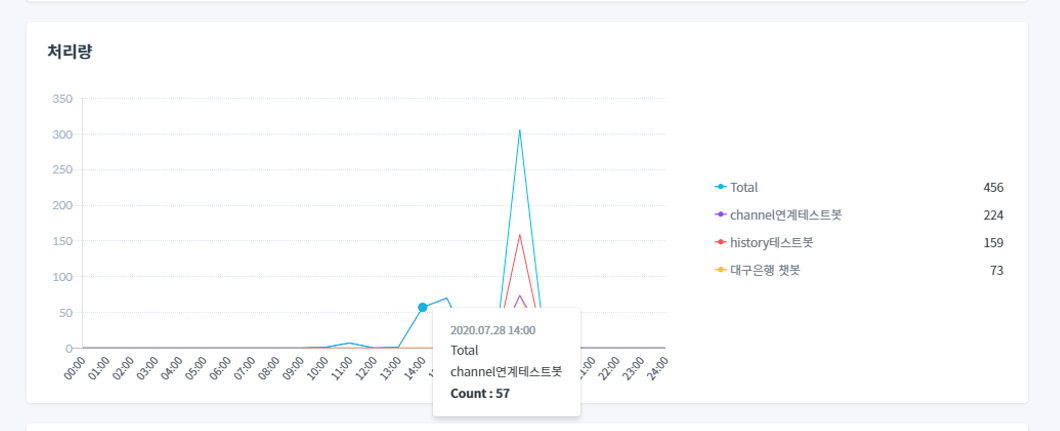Click the 처리량 panel title
The width and height of the screenshot is (1060, 431).
69,51
